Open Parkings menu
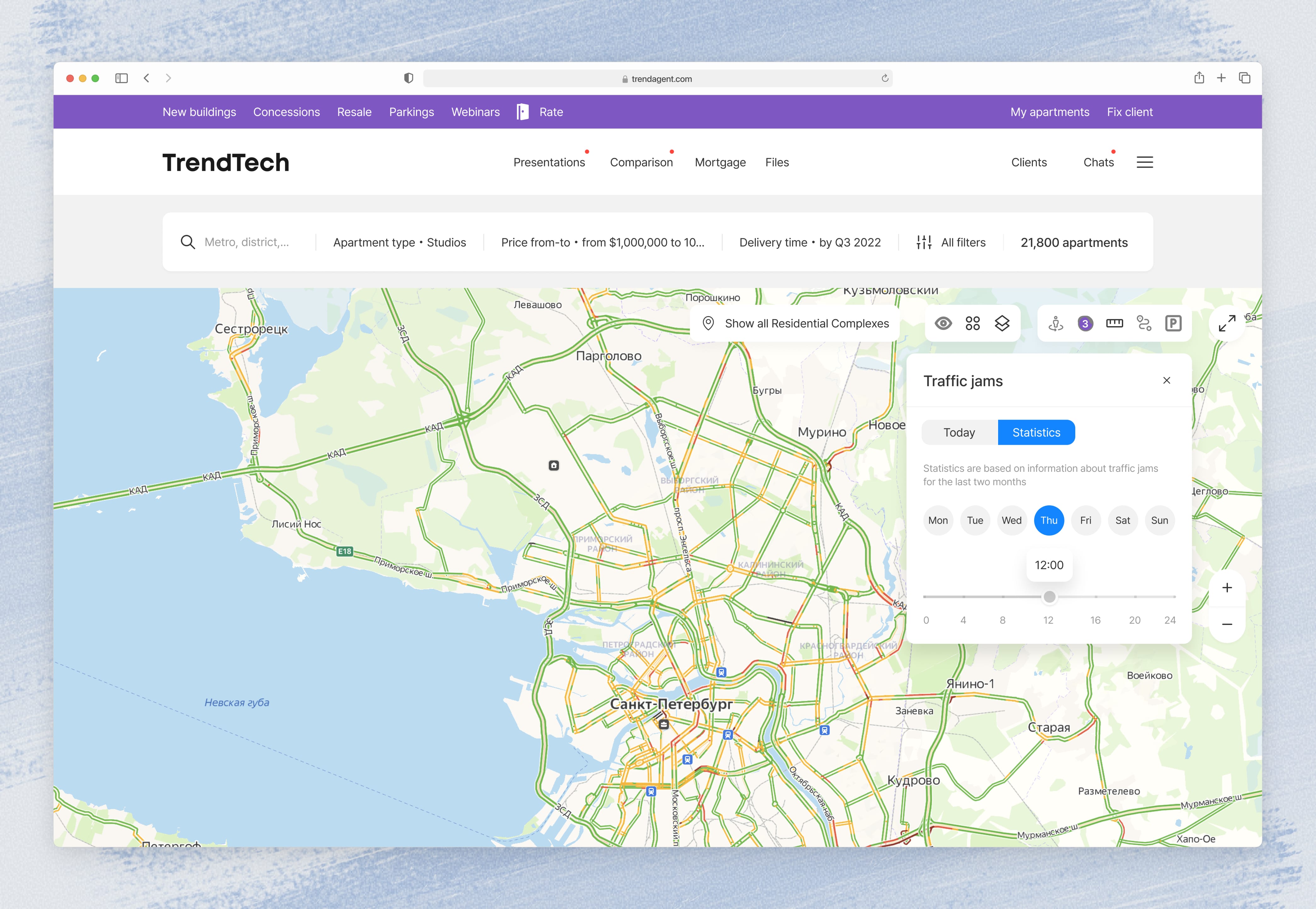Image resolution: width=1316 pixels, height=909 pixels. (x=411, y=112)
